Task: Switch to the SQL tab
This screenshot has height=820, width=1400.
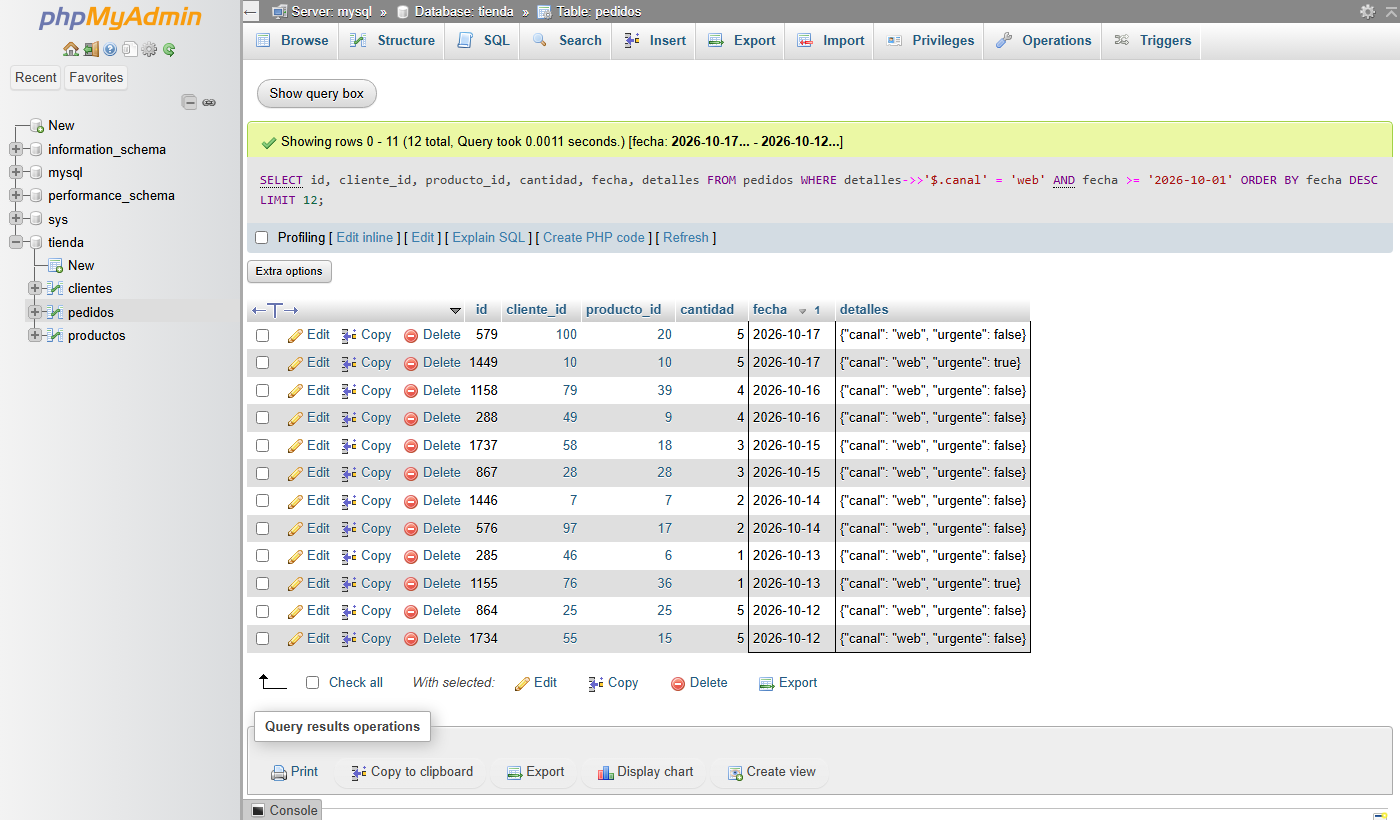Action: (x=484, y=41)
